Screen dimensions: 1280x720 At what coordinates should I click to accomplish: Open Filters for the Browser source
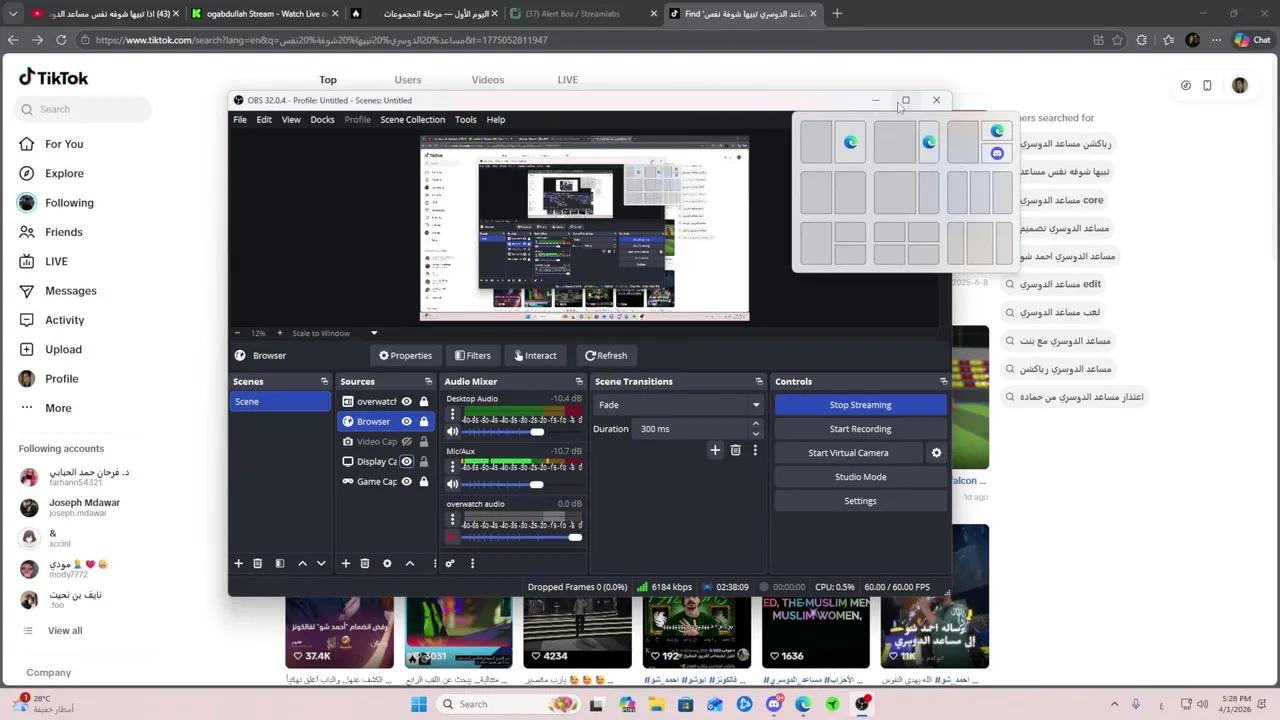[473, 355]
